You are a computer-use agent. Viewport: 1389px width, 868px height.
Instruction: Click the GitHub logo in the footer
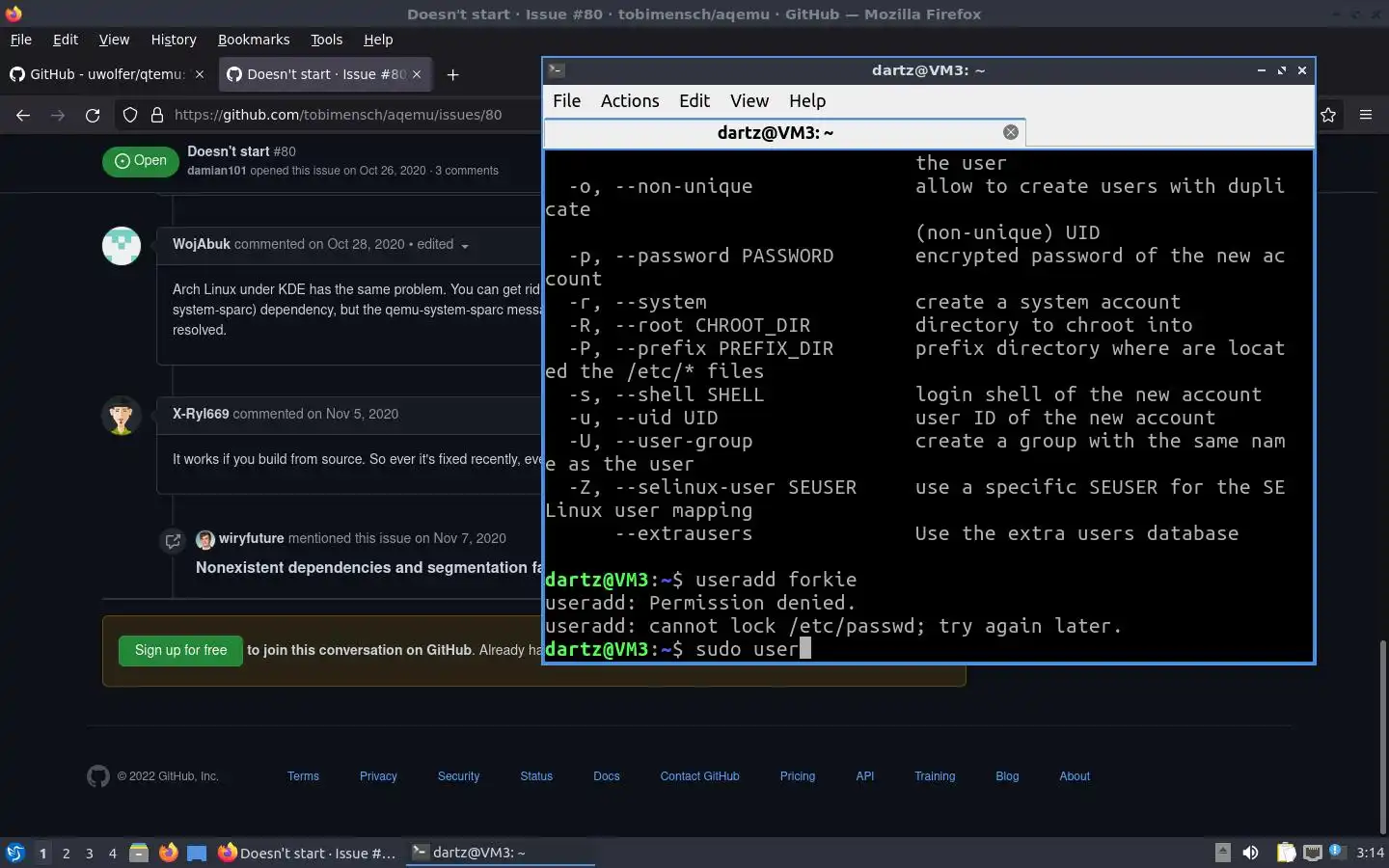pyautogui.click(x=98, y=776)
